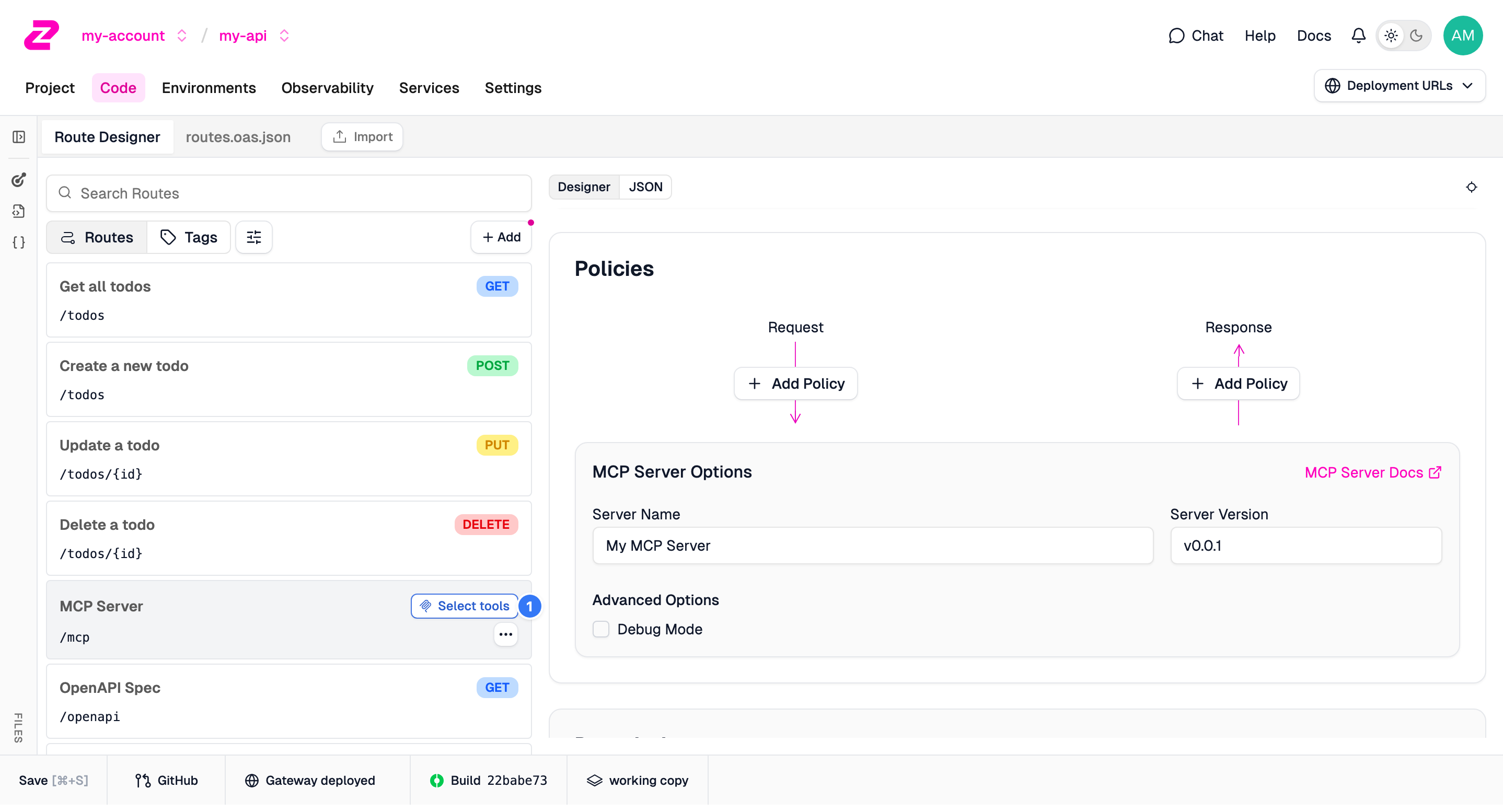Open the Deployment URLs dropdown
Viewport: 1503px width, 812px height.
1399,86
